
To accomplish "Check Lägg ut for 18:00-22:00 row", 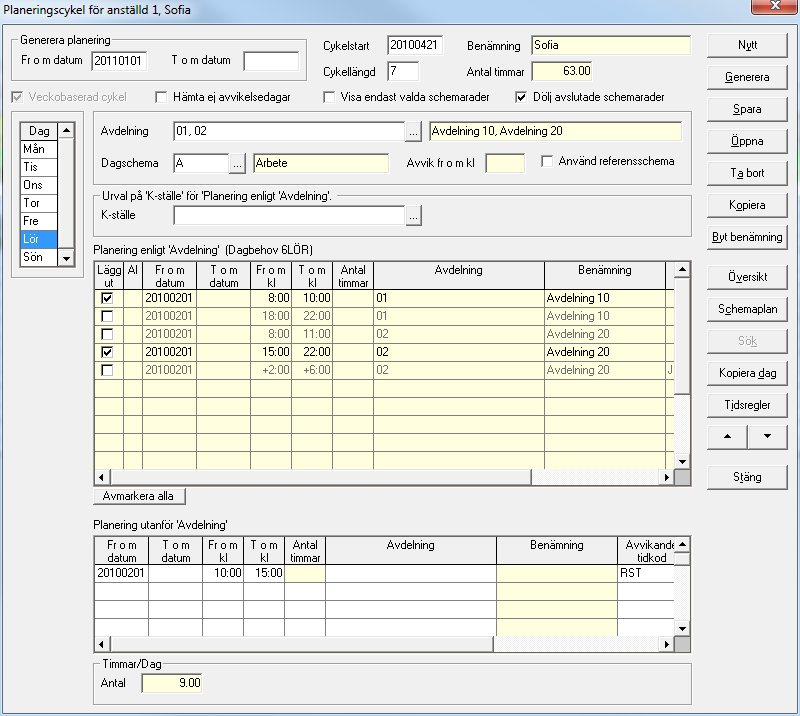I will (x=107, y=316).
